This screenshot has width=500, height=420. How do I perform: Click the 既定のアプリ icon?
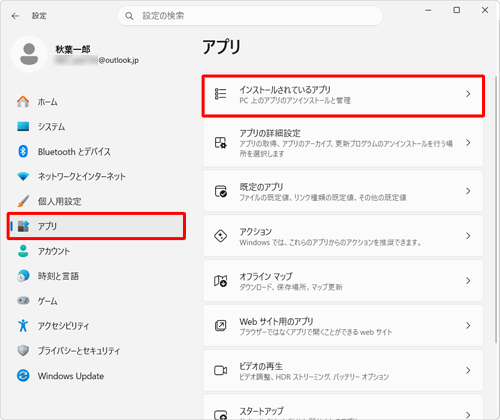click(220, 191)
